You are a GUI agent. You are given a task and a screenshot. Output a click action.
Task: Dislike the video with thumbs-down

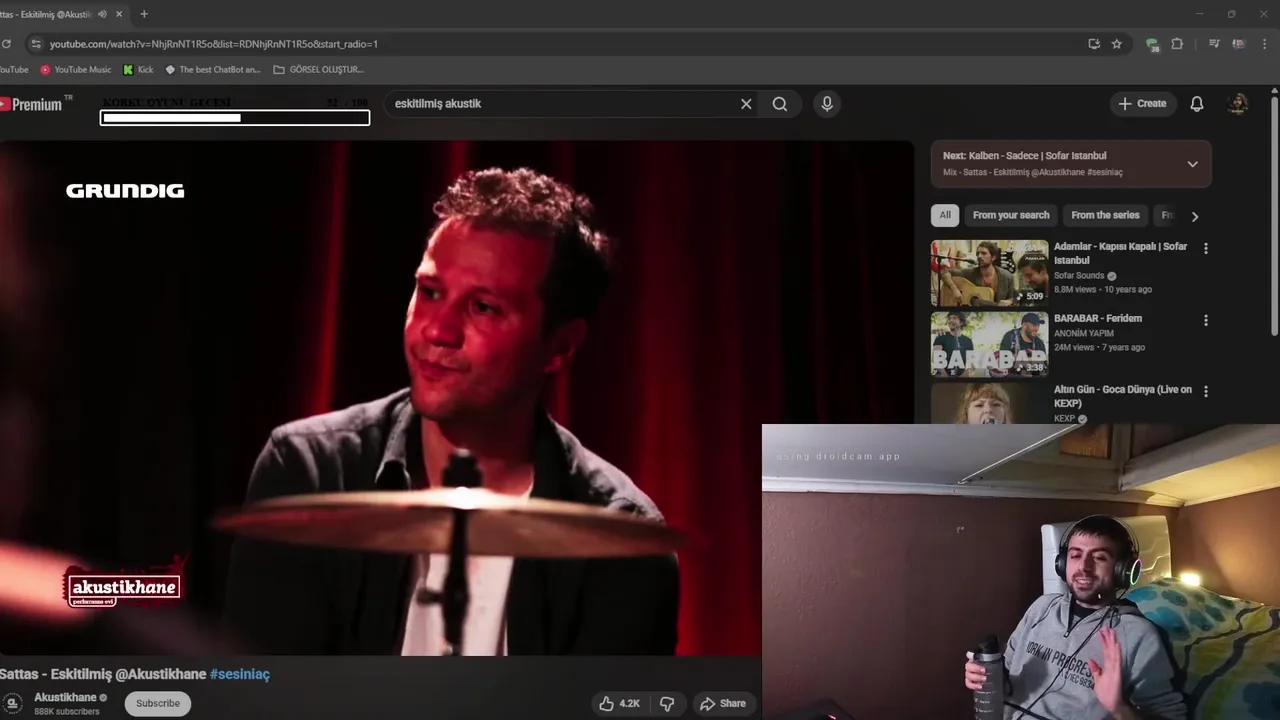pos(667,704)
